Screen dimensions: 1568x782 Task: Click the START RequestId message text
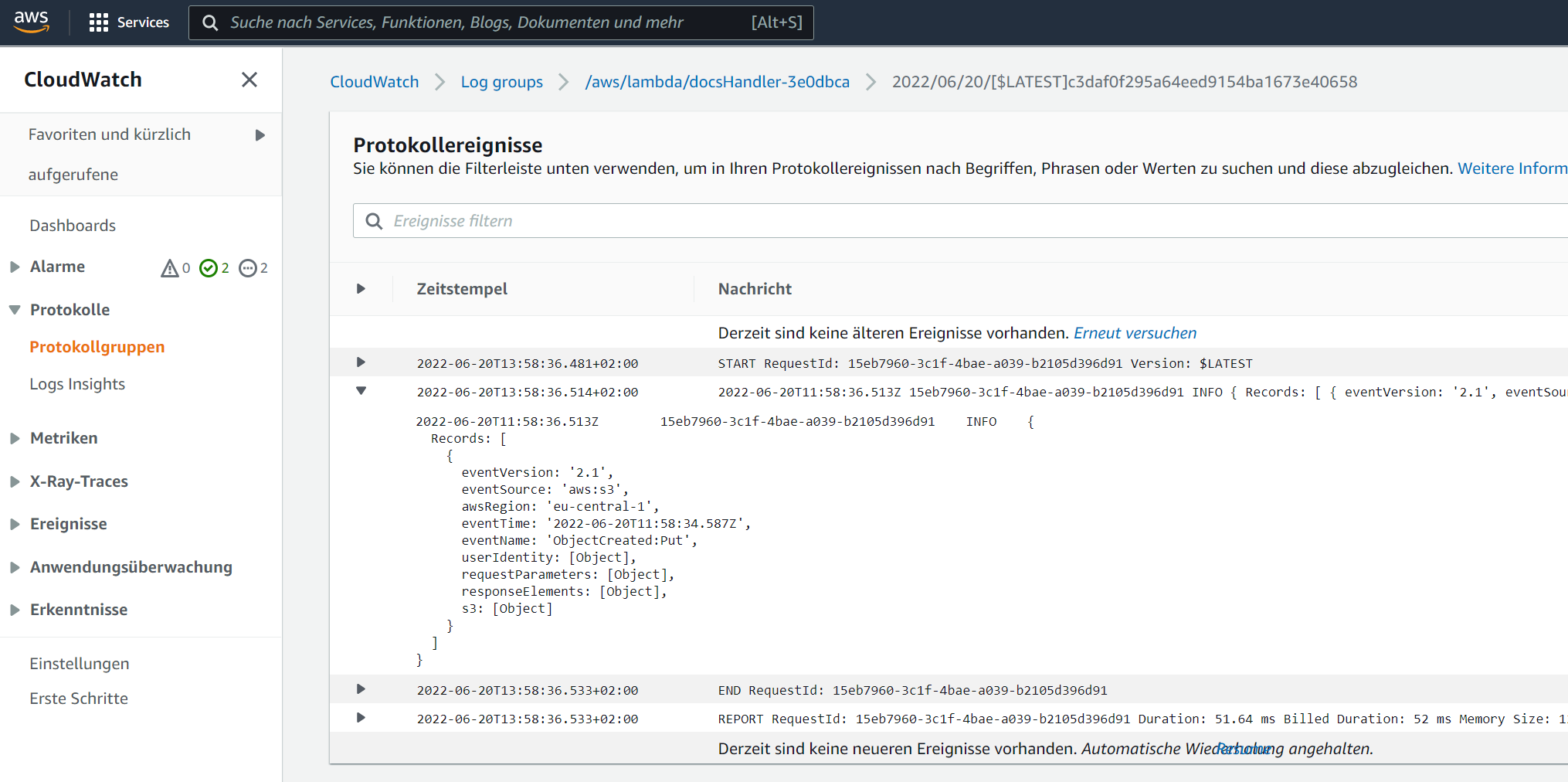point(986,363)
